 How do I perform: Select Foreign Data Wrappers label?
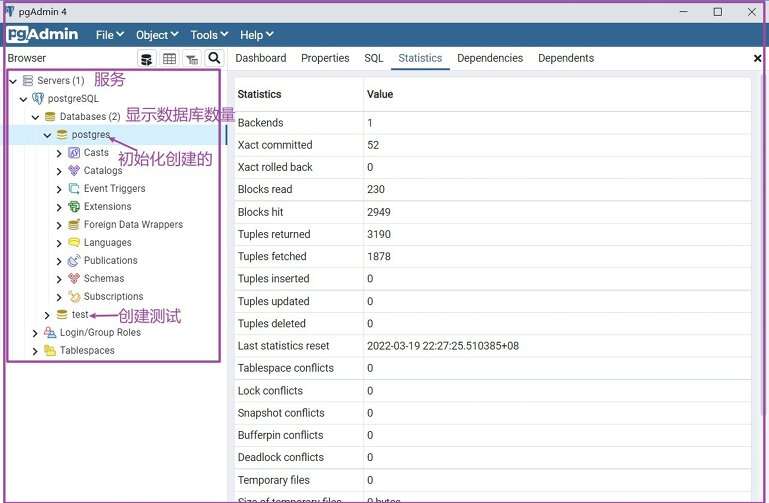click(133, 225)
